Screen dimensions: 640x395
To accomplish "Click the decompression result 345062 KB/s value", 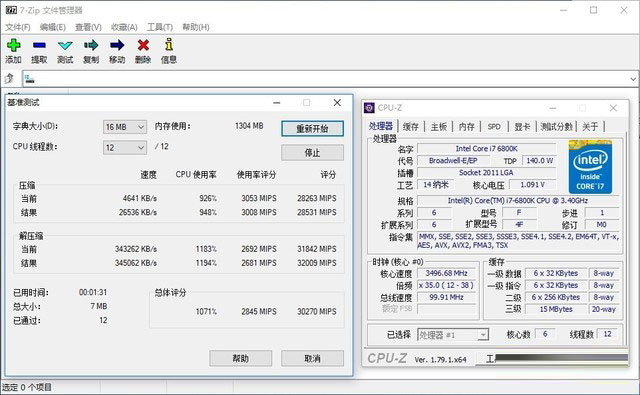I will tap(136, 263).
